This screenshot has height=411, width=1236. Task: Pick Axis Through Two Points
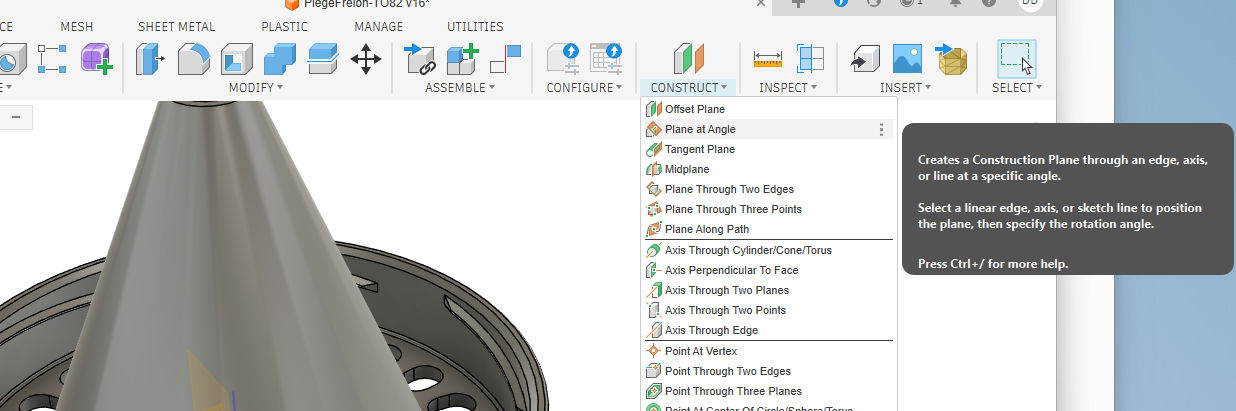pos(725,310)
